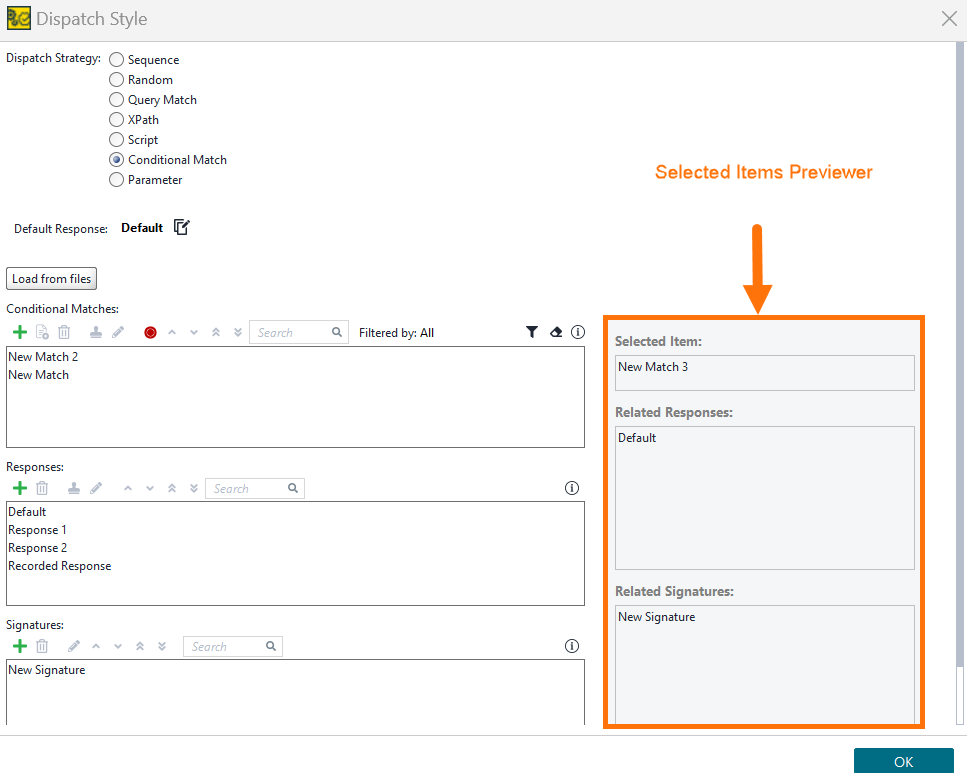Delete the selected Conditional Match
Image resolution: width=967 pixels, height=780 pixels.
click(65, 331)
